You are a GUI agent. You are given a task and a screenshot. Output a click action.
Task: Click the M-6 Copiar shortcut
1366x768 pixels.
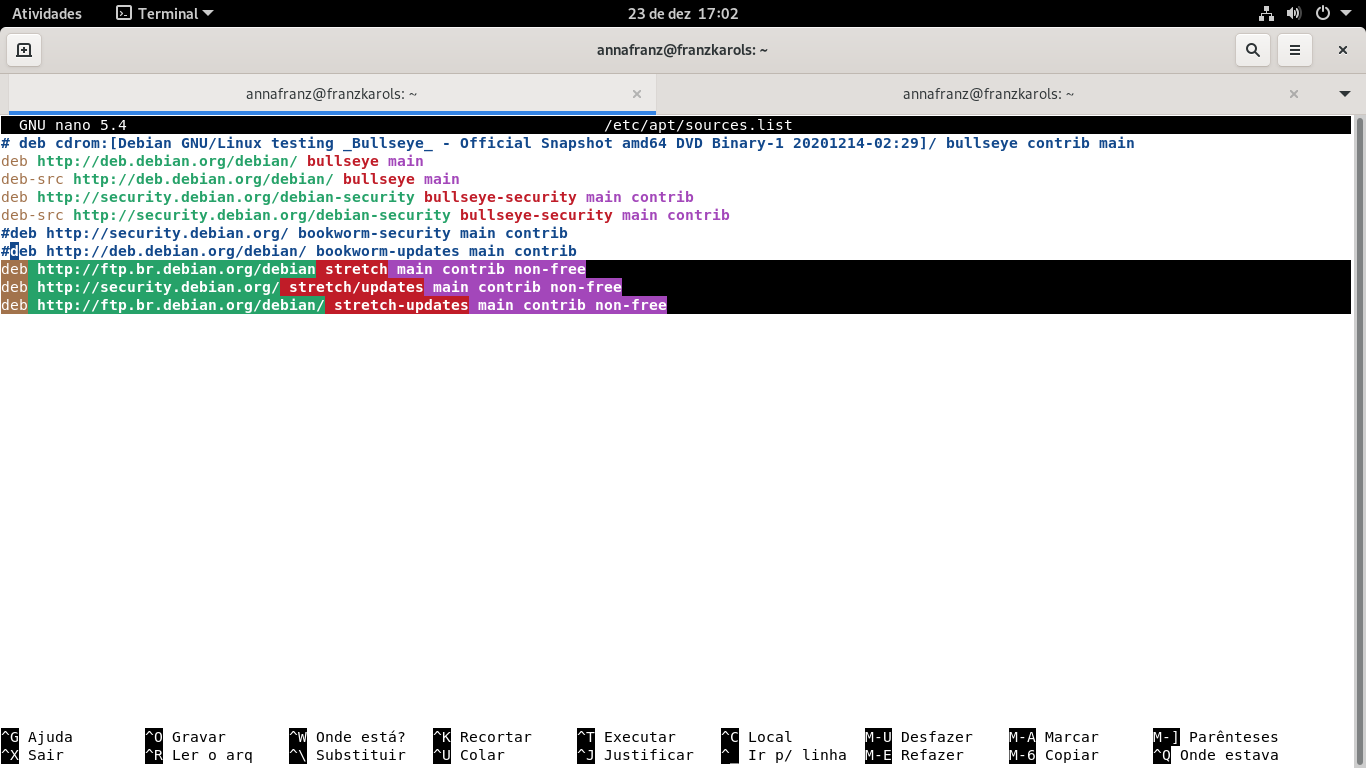(1054, 755)
